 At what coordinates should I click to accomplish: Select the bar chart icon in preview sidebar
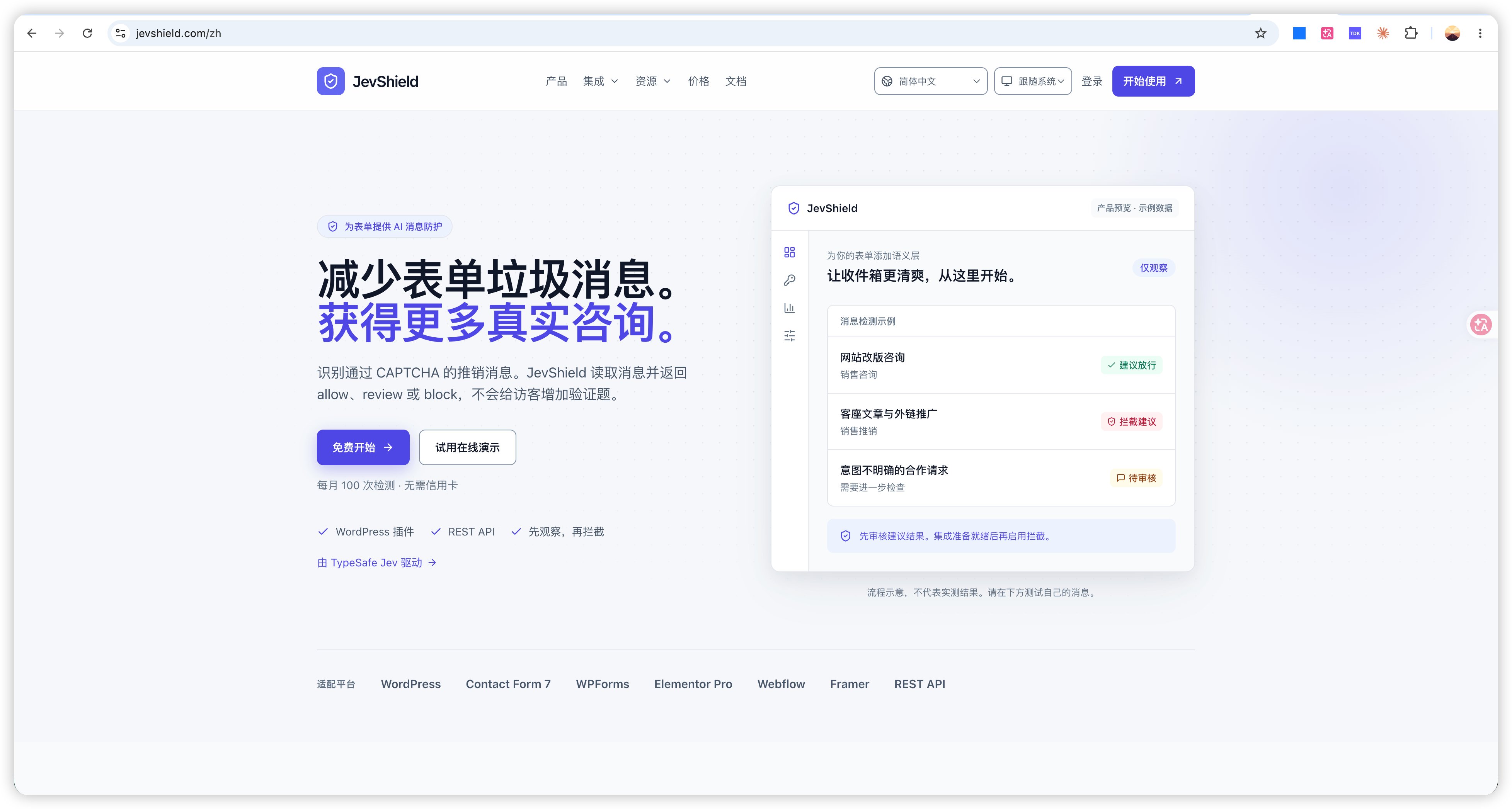pos(790,308)
